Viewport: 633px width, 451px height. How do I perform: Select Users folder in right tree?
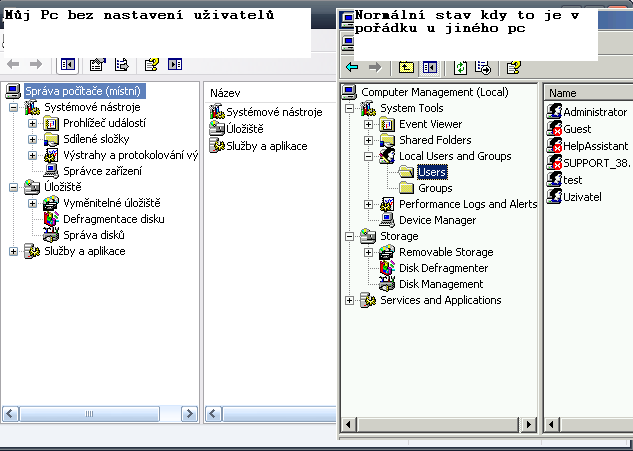tap(432, 172)
